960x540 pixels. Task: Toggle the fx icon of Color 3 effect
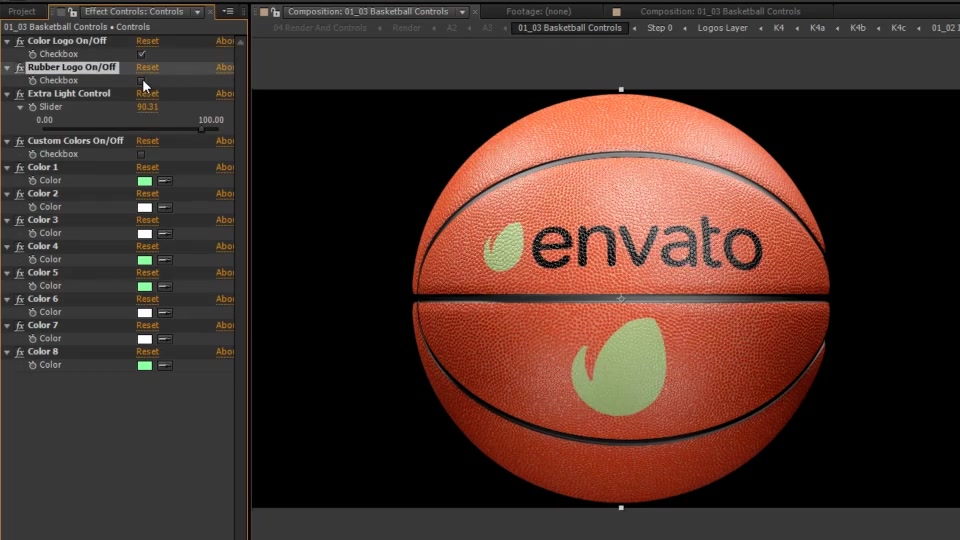point(20,220)
